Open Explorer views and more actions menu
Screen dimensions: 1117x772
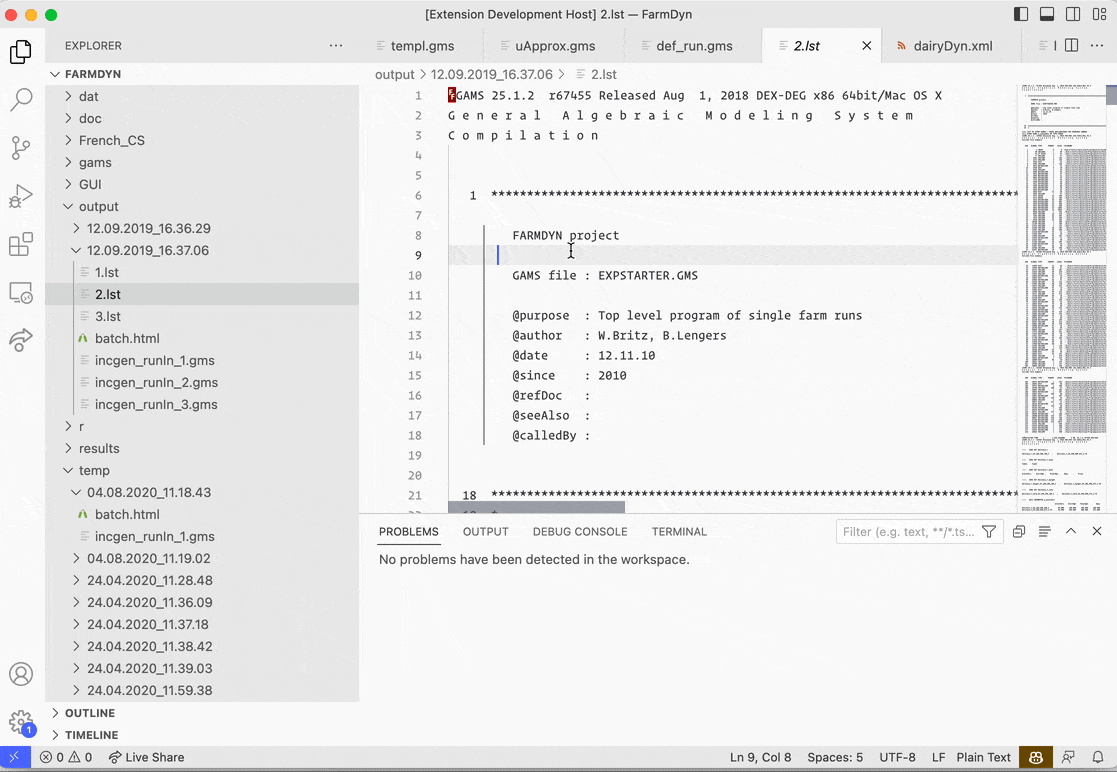pos(336,46)
